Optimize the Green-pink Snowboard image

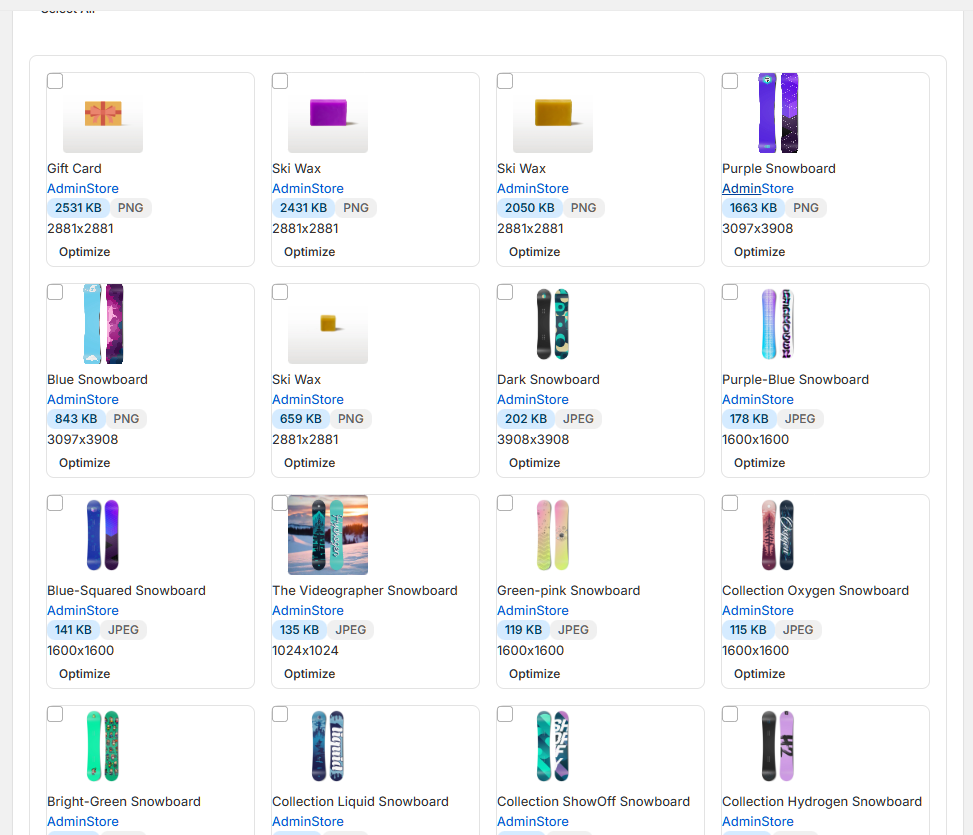coord(534,674)
